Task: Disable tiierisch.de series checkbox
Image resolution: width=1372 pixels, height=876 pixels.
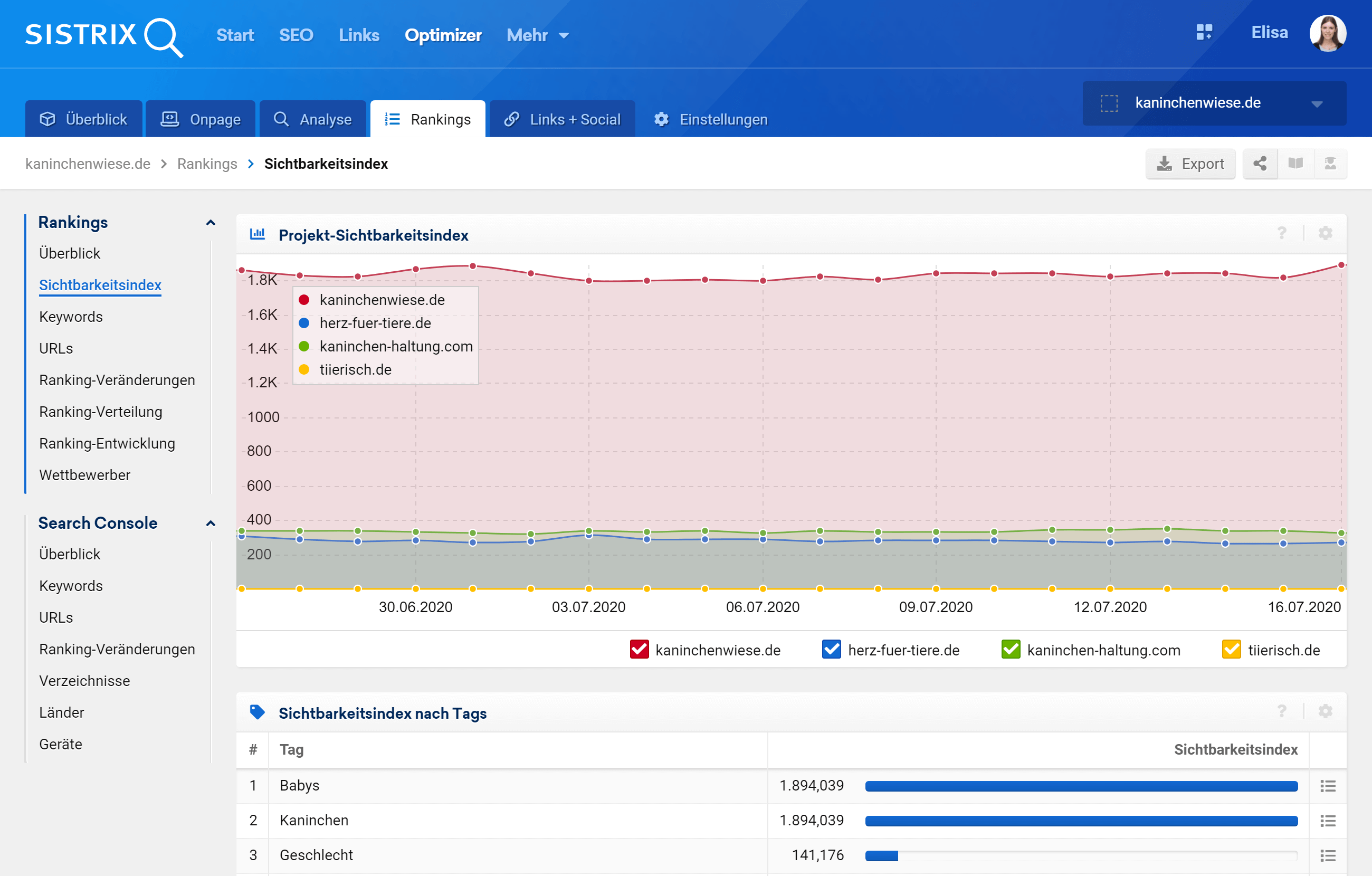Action: tap(1231, 650)
